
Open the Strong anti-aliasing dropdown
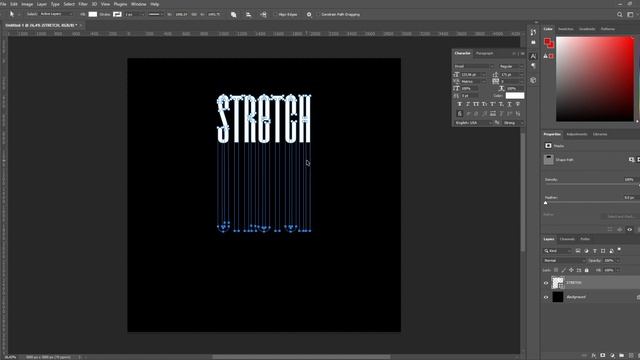click(513, 123)
